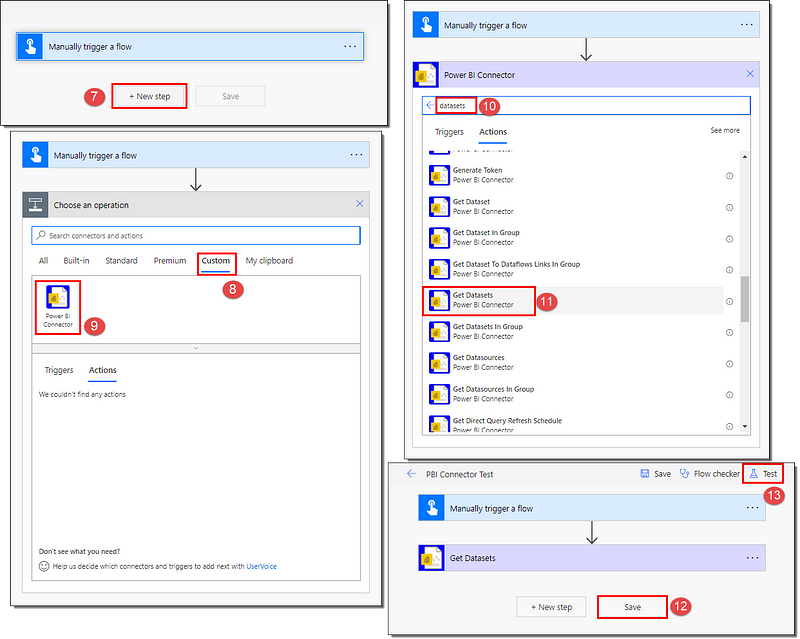This screenshot has height=639, width=800.
Task: Click the back arrow beside PBI Connector Test
Action: click(410, 474)
